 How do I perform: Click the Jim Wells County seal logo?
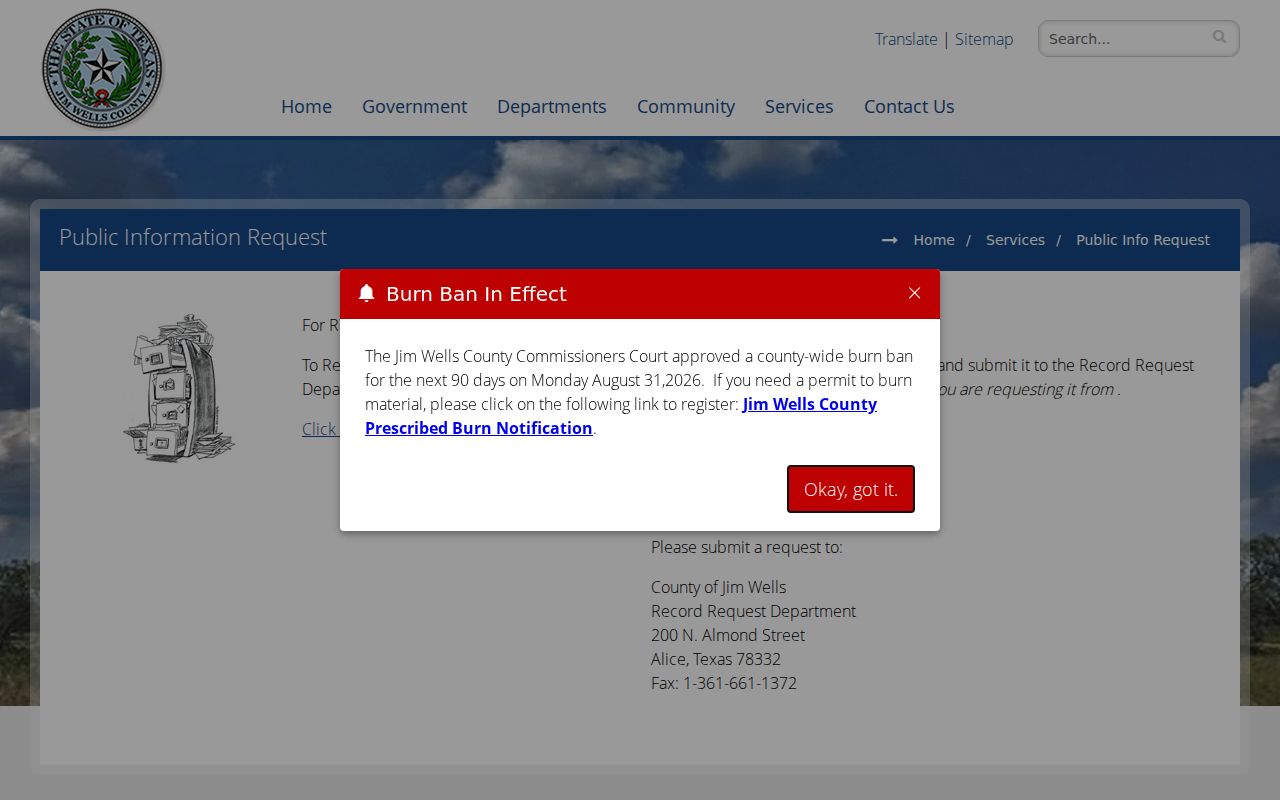tap(102, 69)
